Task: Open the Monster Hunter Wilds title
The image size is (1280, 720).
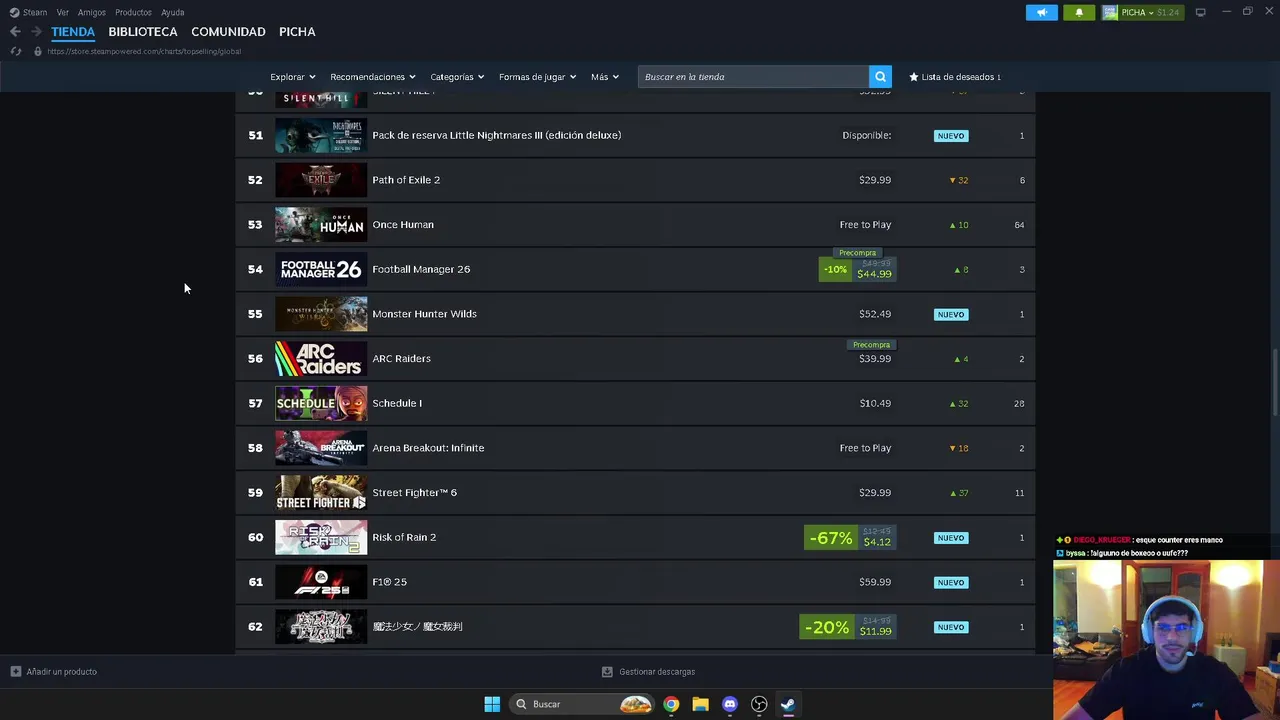Action: coord(424,314)
